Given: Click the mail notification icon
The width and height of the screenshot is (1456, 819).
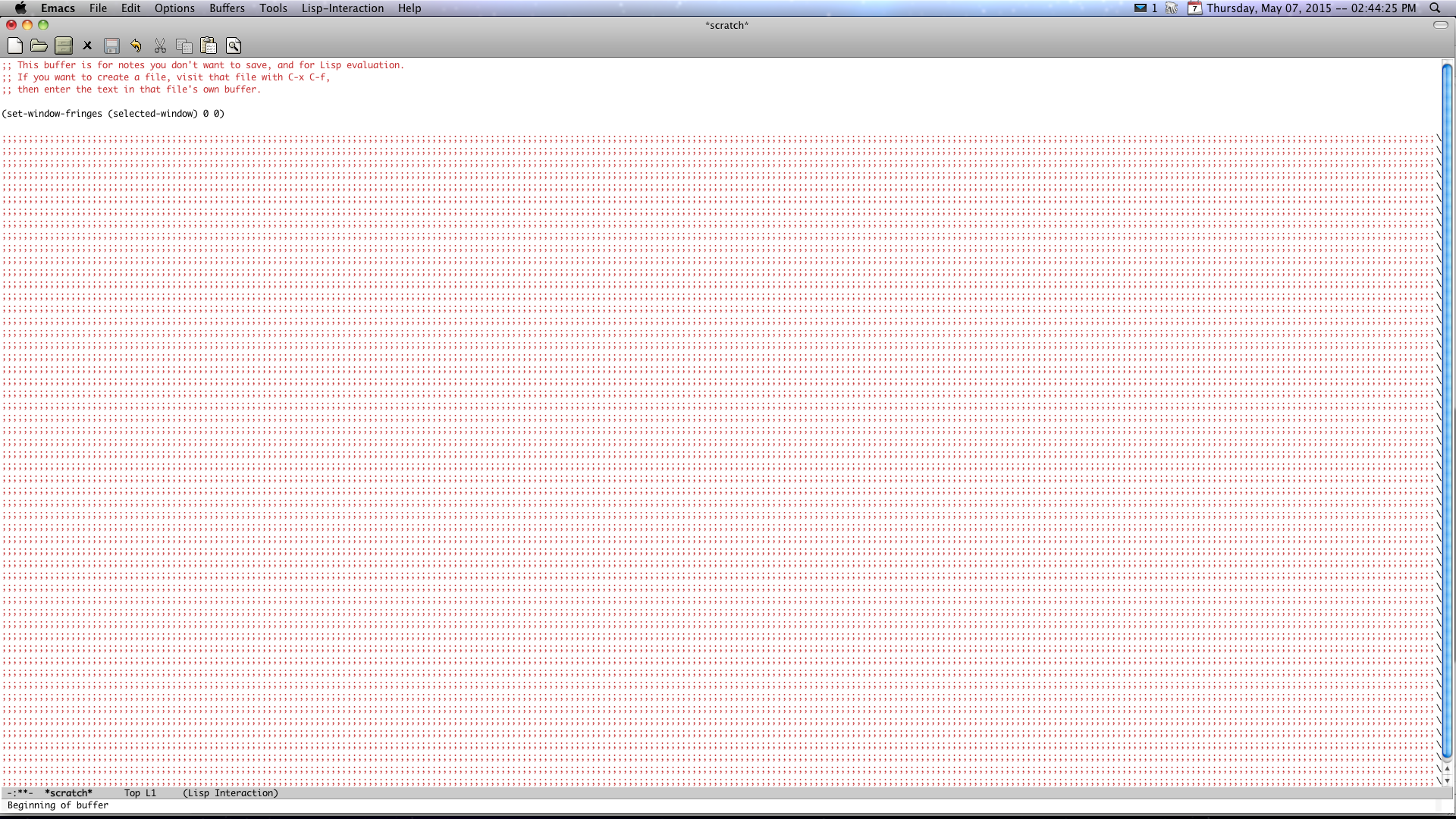Looking at the screenshot, I should pyautogui.click(x=1140, y=8).
